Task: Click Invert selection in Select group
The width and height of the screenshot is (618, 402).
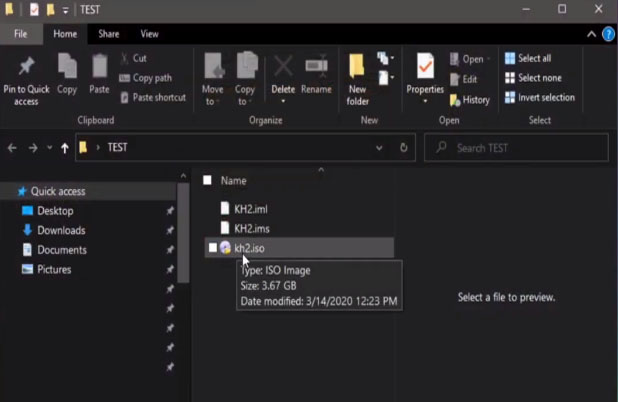Action: pyautogui.click(x=538, y=98)
